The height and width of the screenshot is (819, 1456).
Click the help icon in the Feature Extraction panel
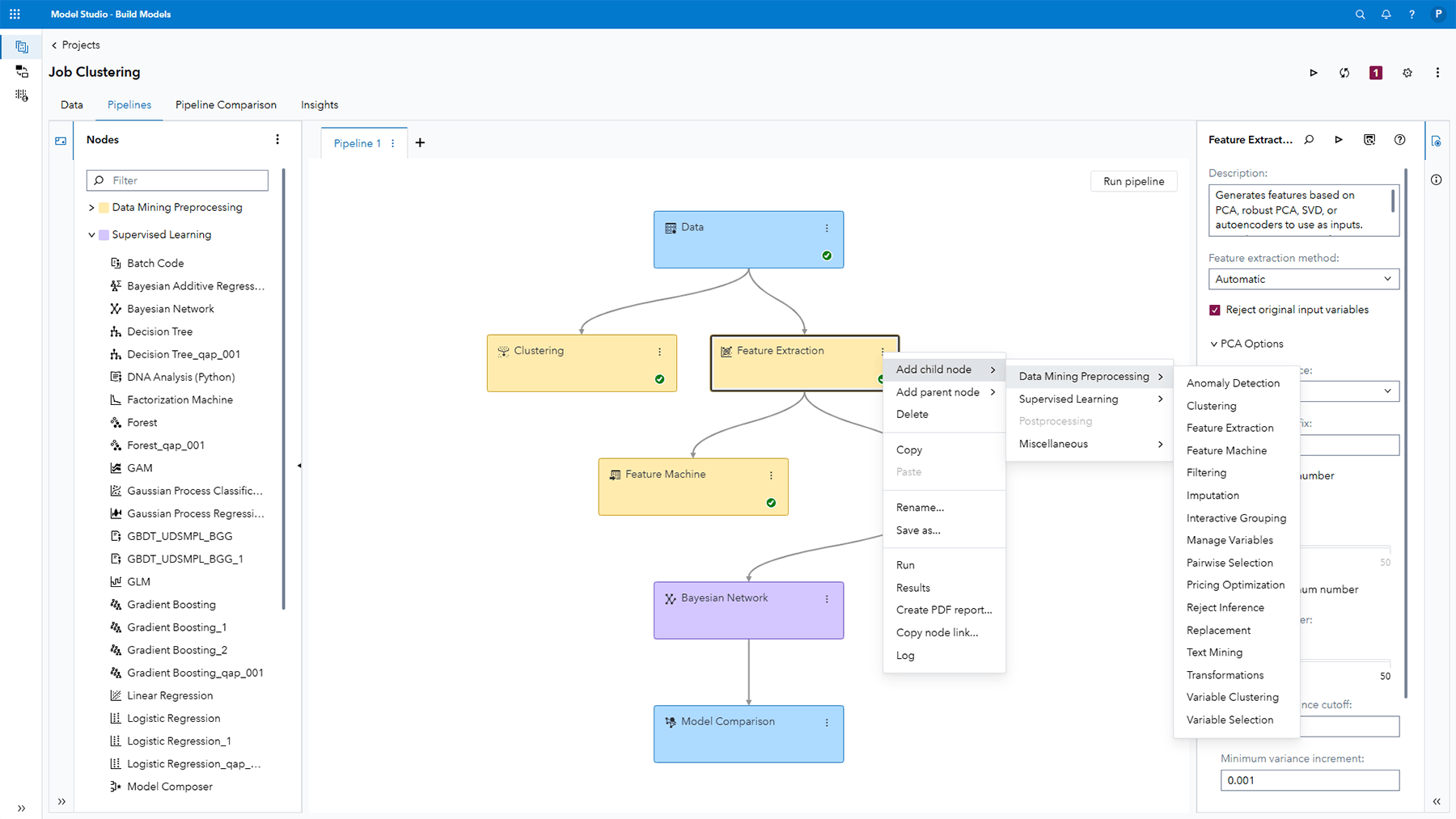[x=1400, y=139]
